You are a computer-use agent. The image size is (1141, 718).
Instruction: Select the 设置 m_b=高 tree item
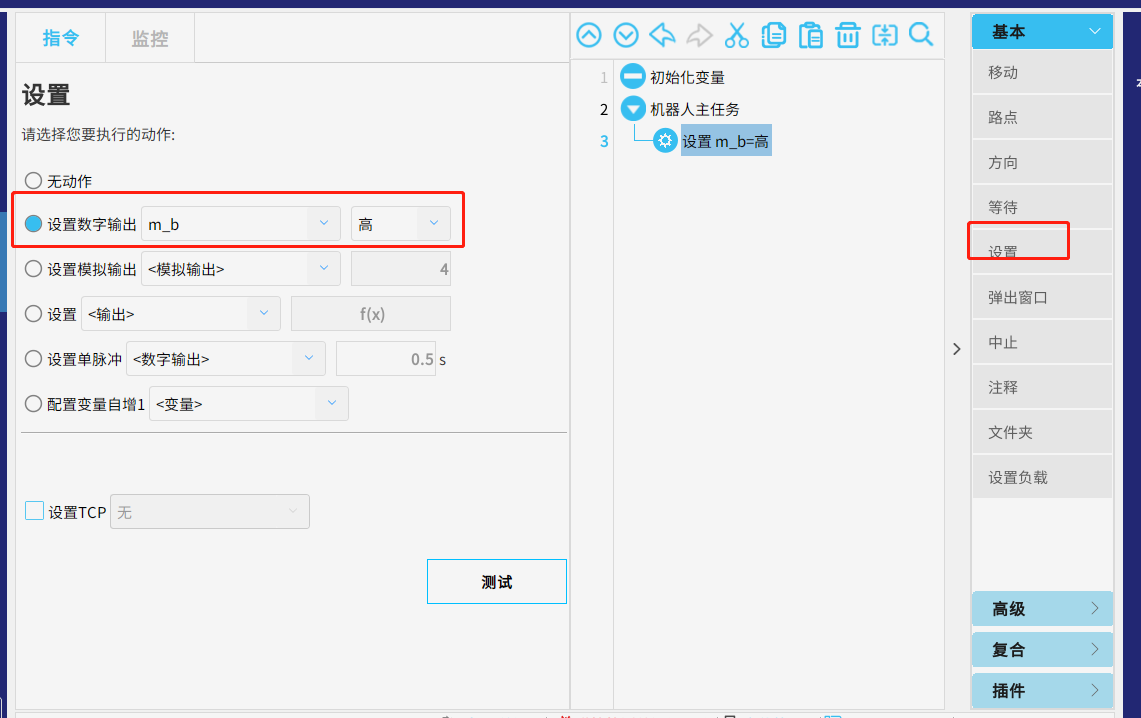tap(725, 142)
